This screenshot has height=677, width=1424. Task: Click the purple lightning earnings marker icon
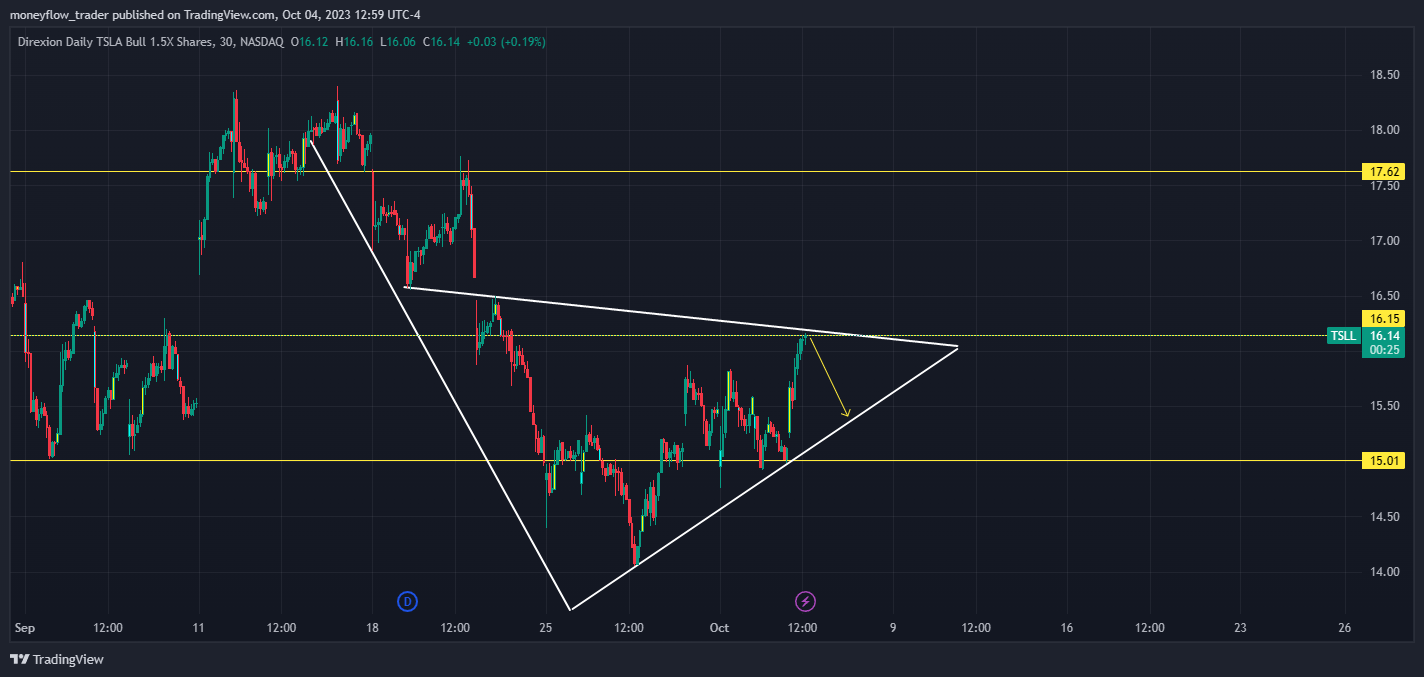805,601
